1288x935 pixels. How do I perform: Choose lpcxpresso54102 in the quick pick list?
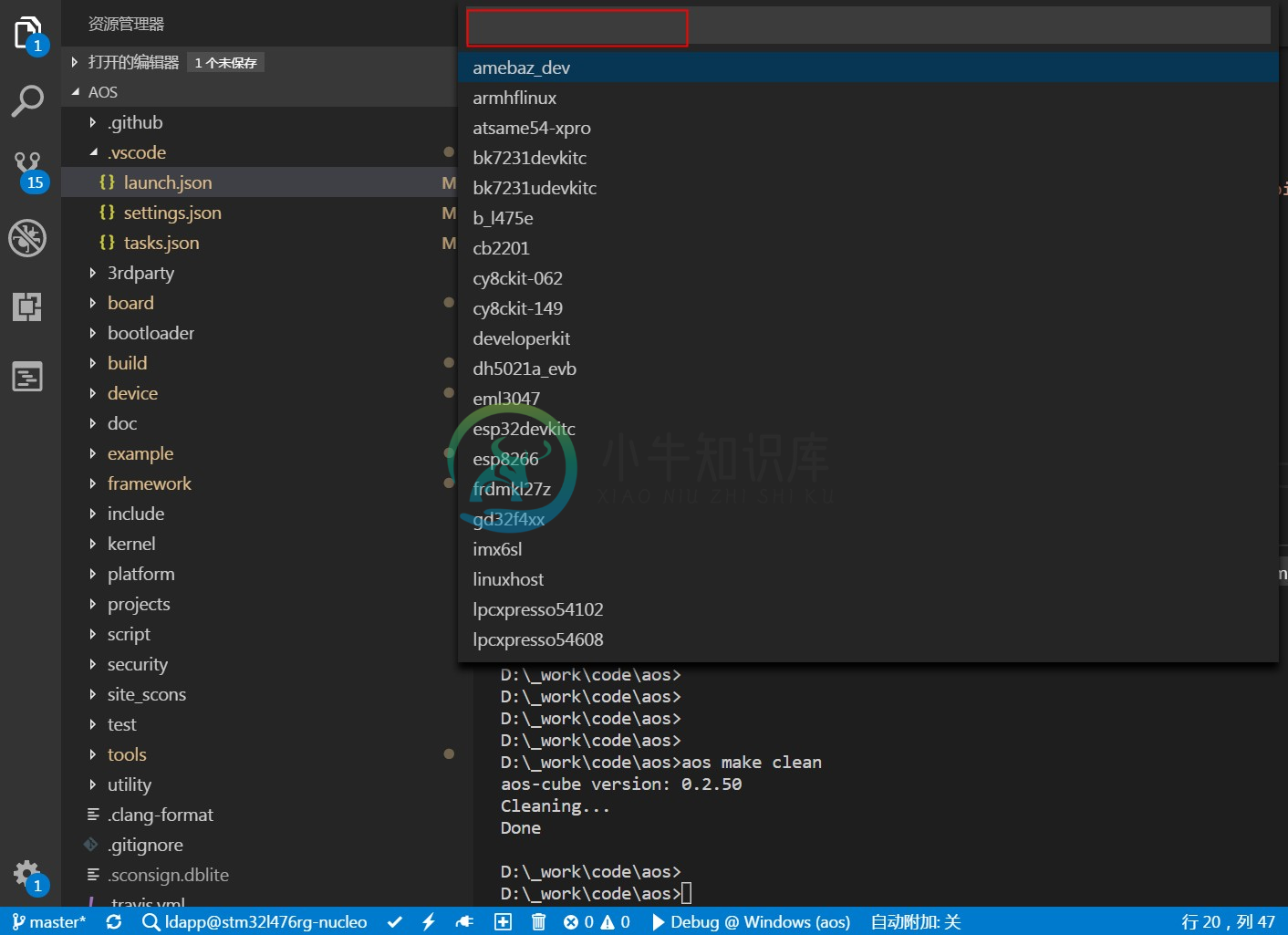(867, 609)
